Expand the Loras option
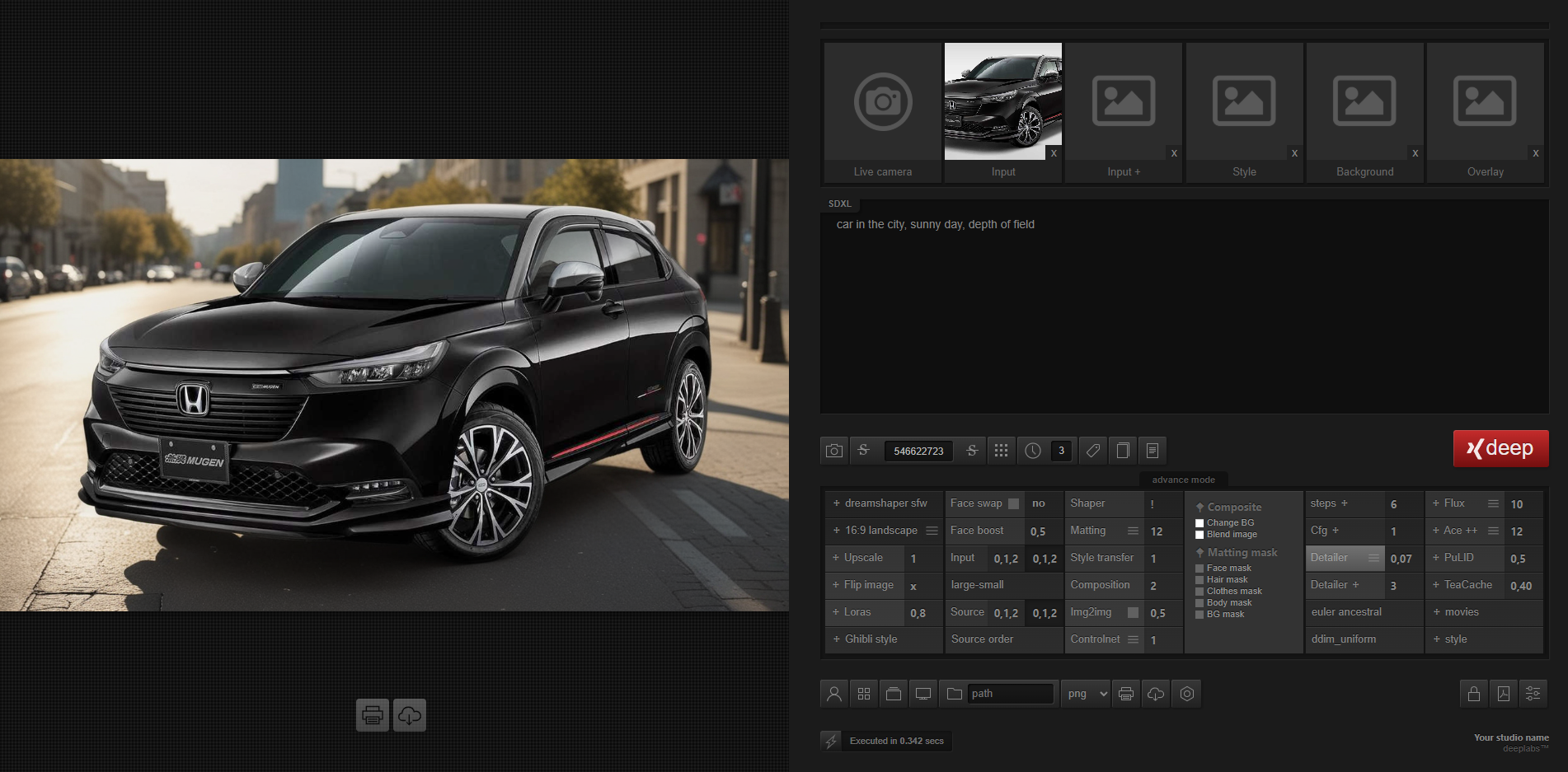The width and height of the screenshot is (1568, 772). click(x=864, y=612)
